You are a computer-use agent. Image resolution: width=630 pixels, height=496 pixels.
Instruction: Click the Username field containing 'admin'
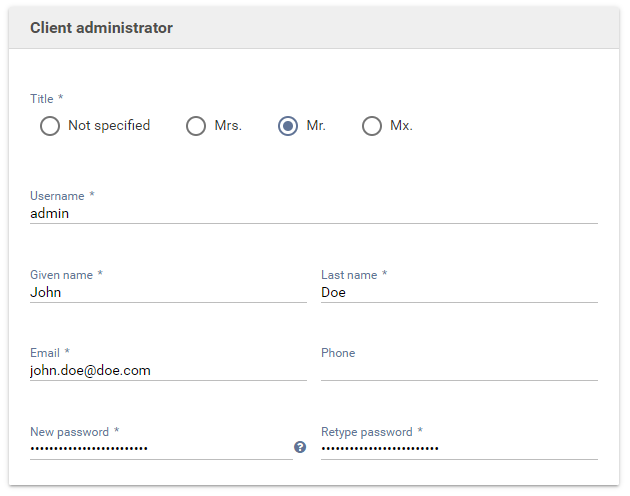pos(313,213)
